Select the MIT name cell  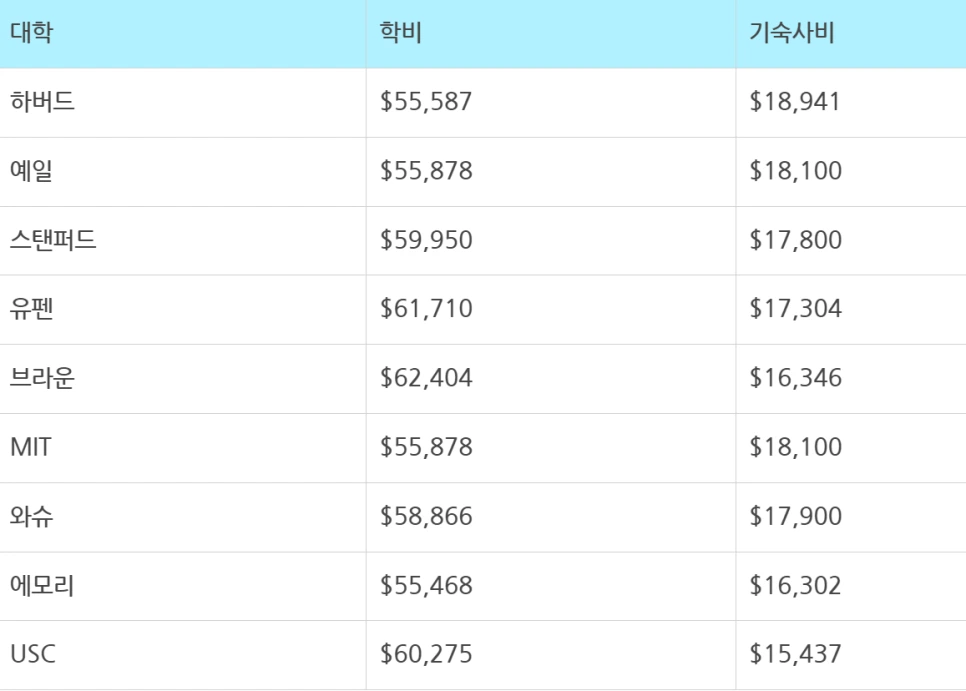(x=30, y=447)
